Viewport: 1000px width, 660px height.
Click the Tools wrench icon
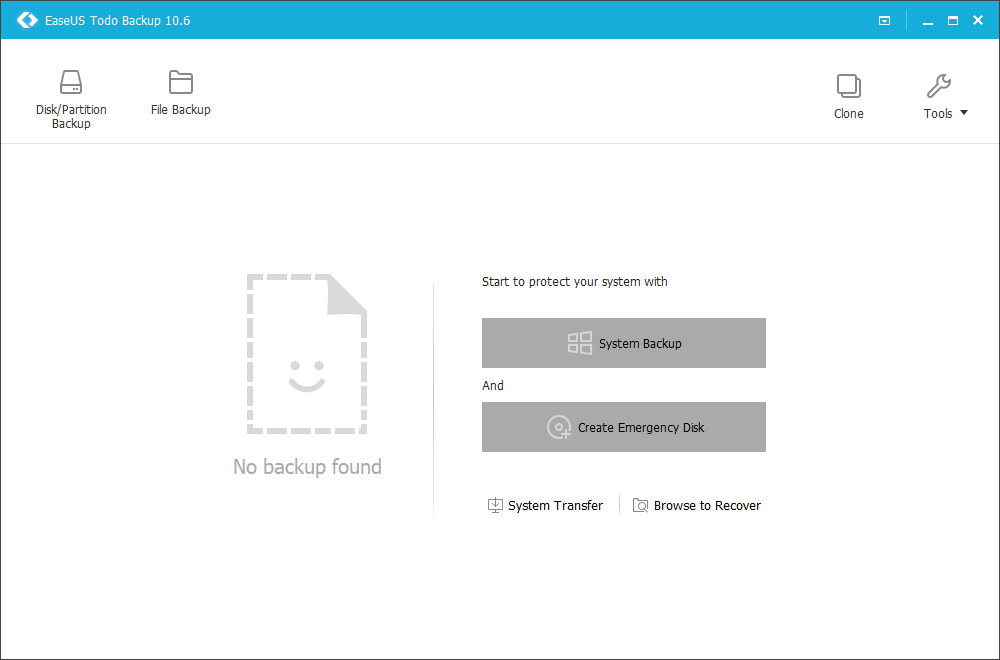pyautogui.click(x=938, y=86)
